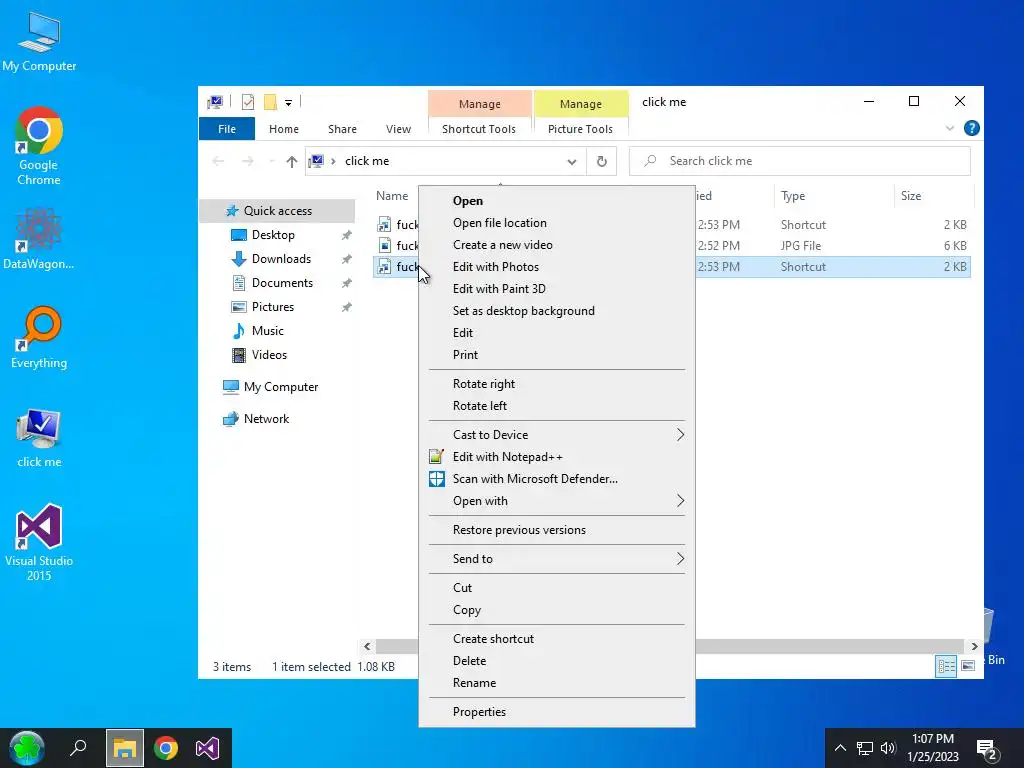Click the Properties quick access toolbar icon
The image size is (1024, 768).
tap(248, 102)
